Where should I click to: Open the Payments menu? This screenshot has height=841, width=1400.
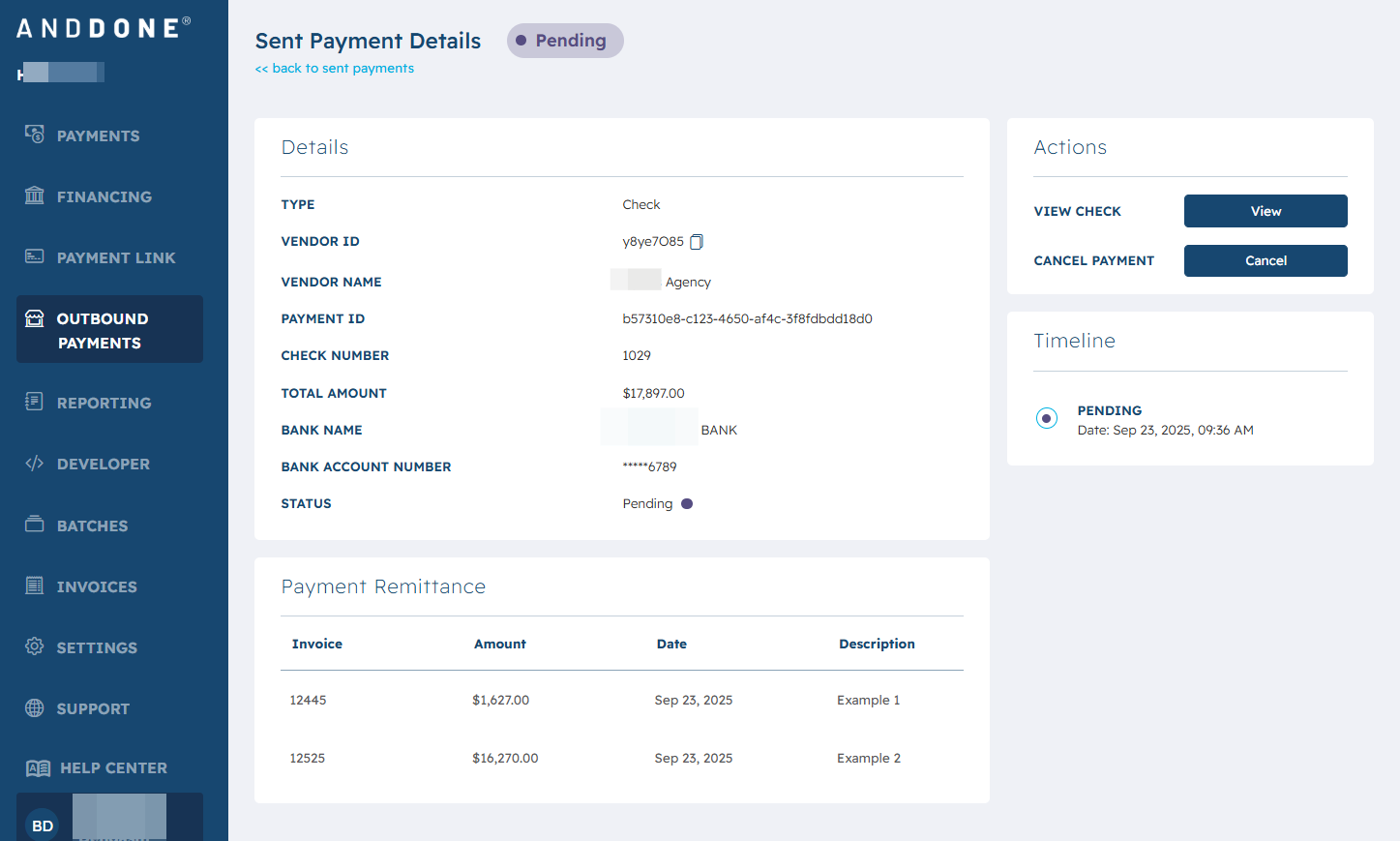click(x=98, y=135)
